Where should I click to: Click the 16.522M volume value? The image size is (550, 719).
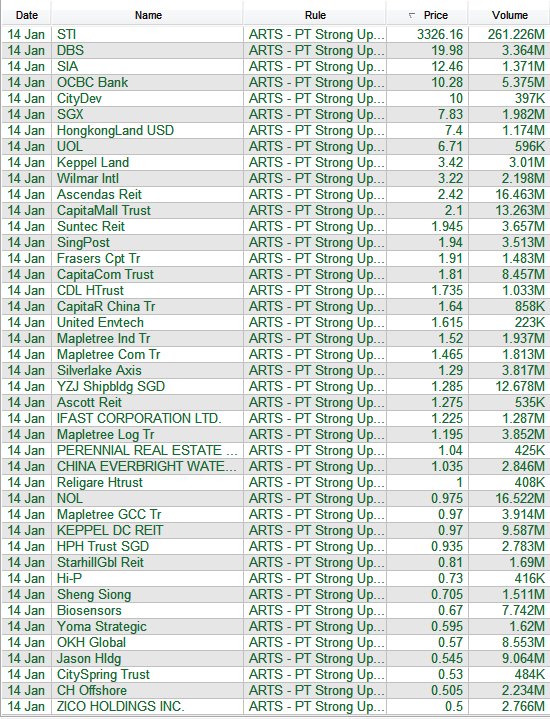[x=520, y=498]
